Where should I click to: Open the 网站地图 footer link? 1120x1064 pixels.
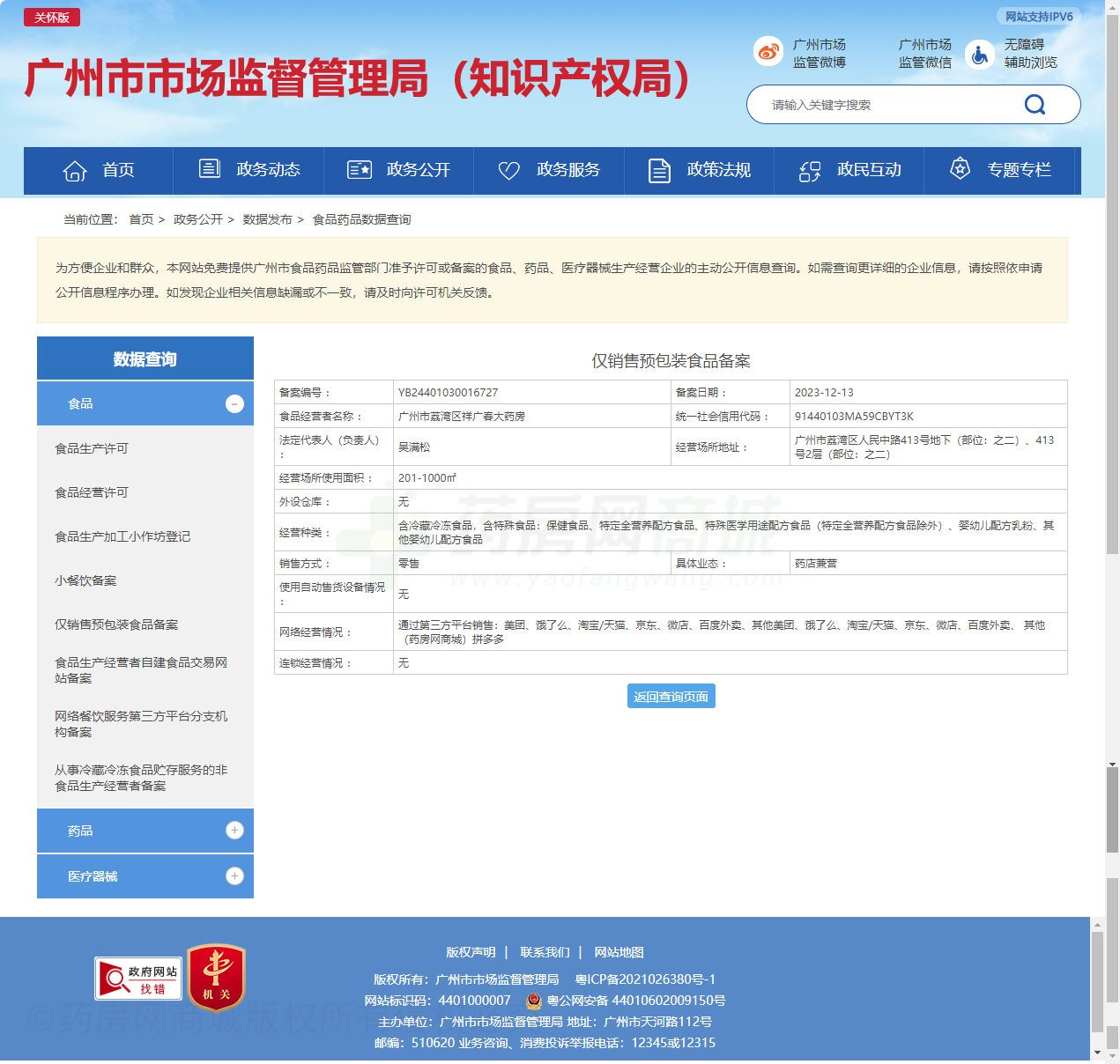pyautogui.click(x=619, y=952)
